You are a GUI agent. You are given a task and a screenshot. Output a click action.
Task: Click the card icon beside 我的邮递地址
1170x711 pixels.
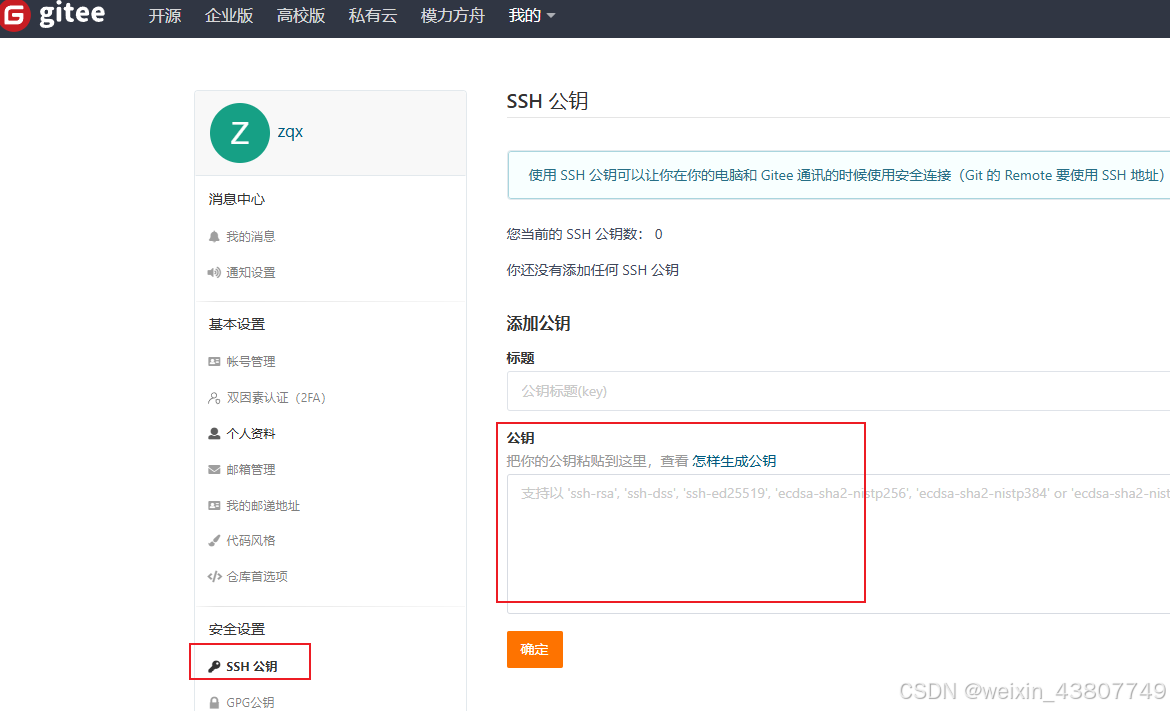pyautogui.click(x=214, y=505)
